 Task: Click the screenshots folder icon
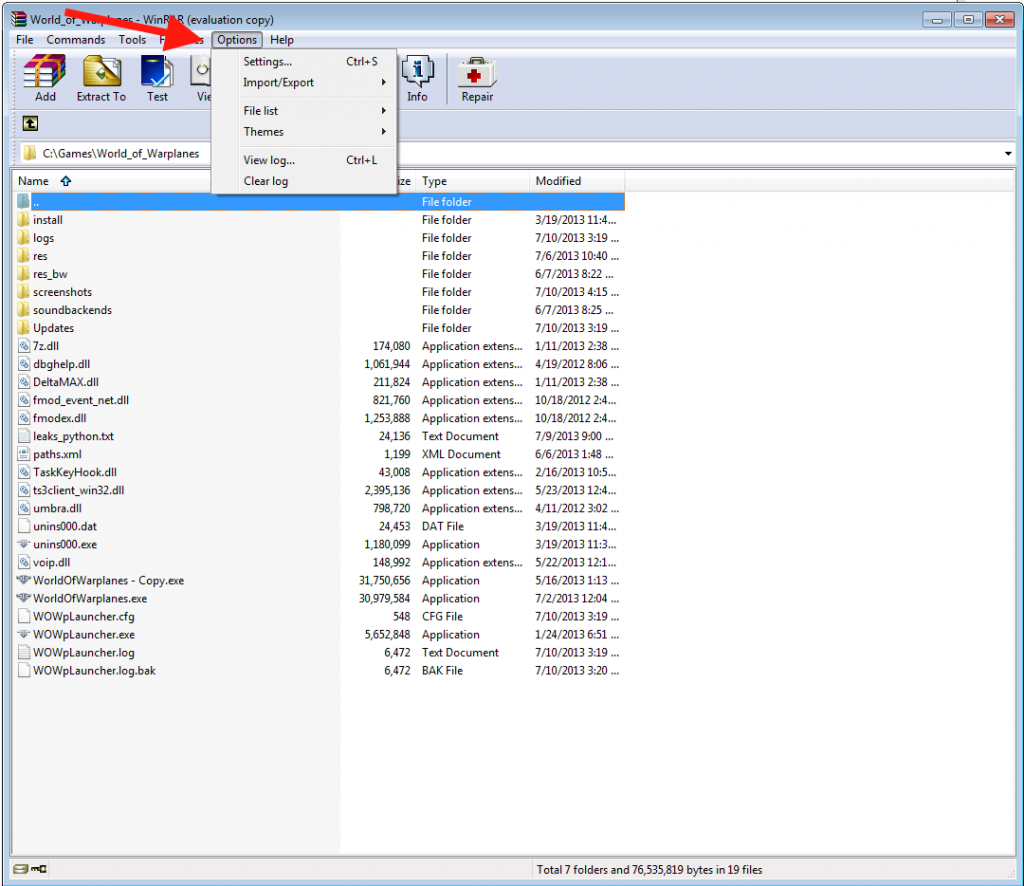pos(24,292)
